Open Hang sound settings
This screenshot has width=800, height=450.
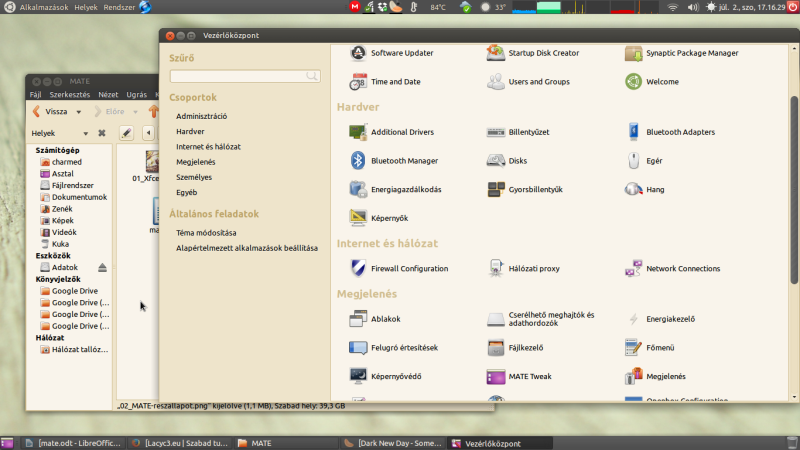(644, 189)
